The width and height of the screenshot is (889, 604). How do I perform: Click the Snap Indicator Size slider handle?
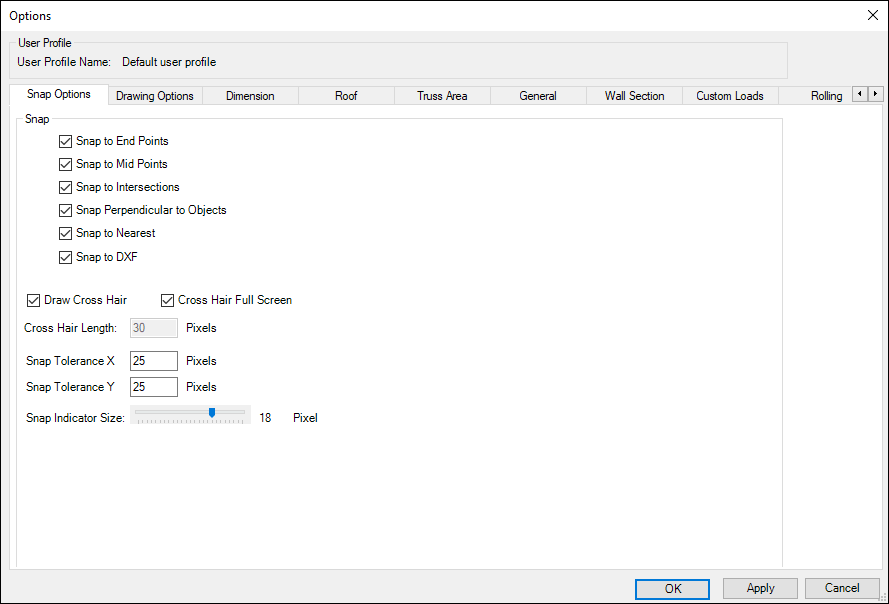click(x=212, y=412)
